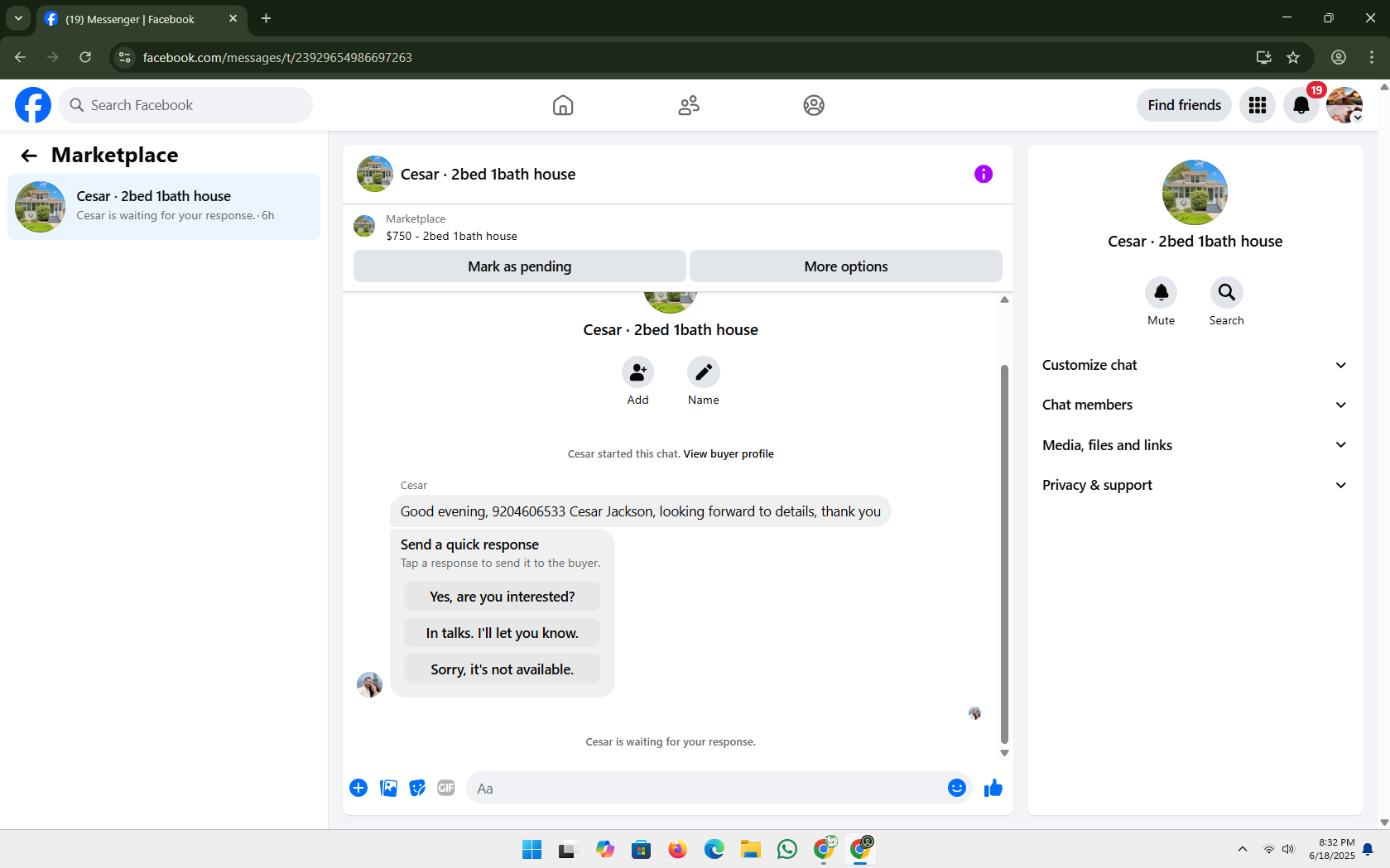The image size is (1390, 868).
Task: Open conversation information purple icon
Action: pyautogui.click(x=984, y=174)
